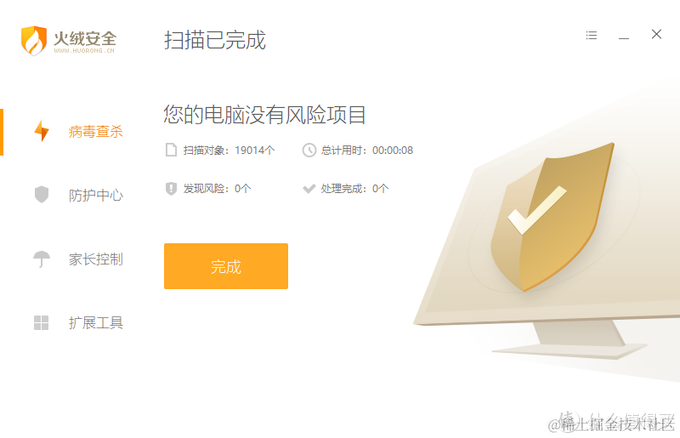The width and height of the screenshot is (680, 438).
Task: Select the lightning bolt virus scan icon
Action: tap(42, 131)
